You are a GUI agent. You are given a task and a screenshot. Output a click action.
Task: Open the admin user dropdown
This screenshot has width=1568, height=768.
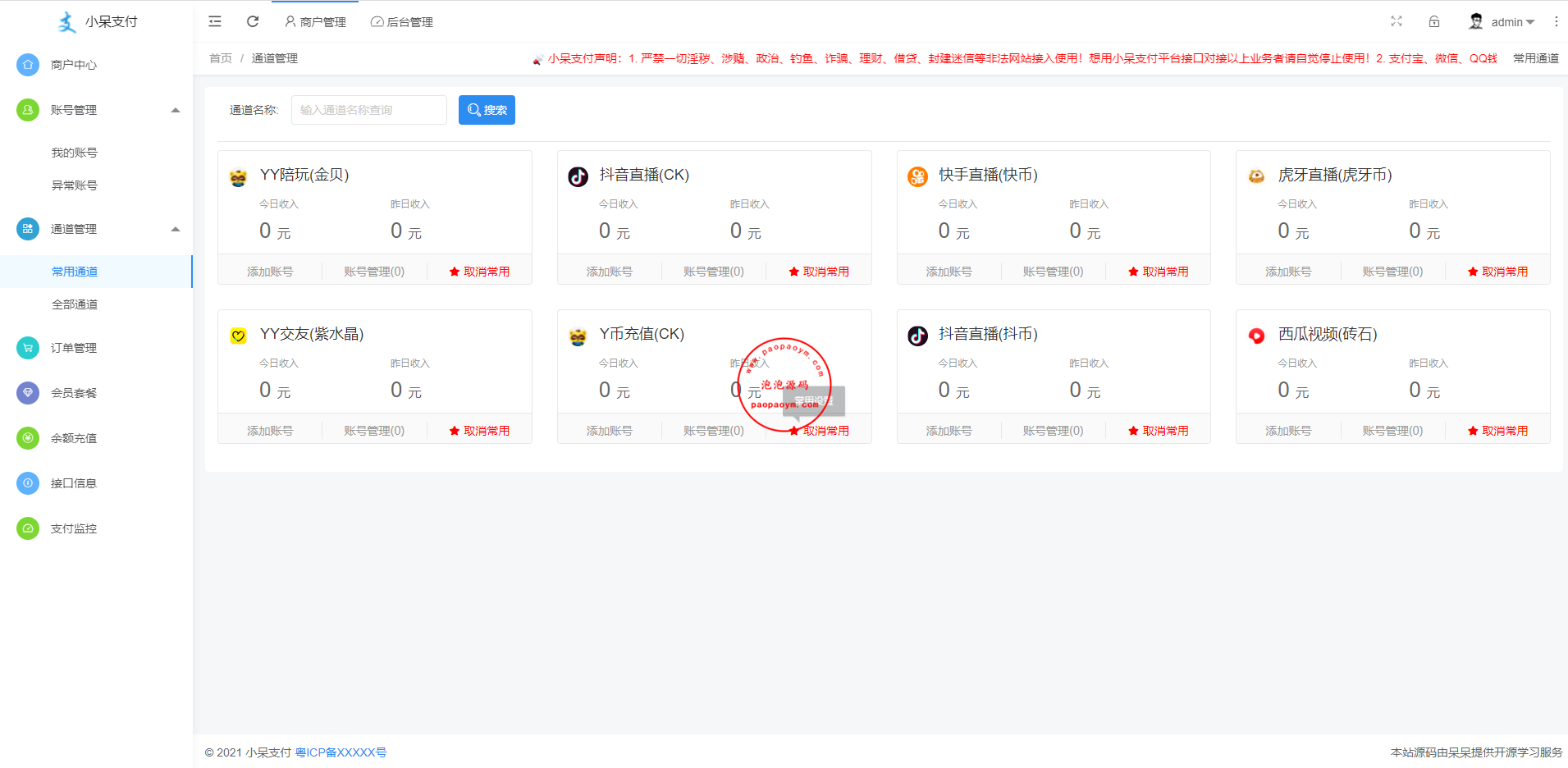(x=1502, y=22)
